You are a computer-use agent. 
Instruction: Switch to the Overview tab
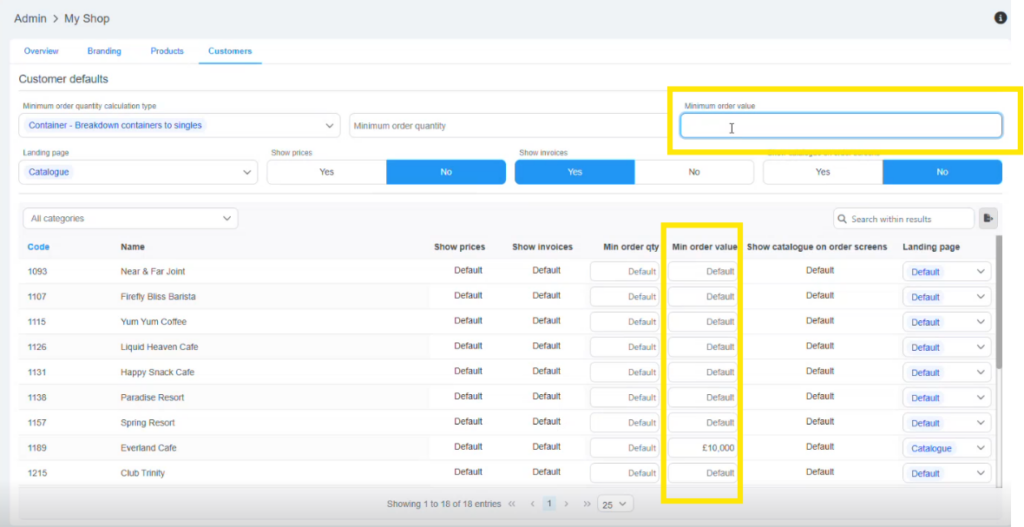point(41,51)
